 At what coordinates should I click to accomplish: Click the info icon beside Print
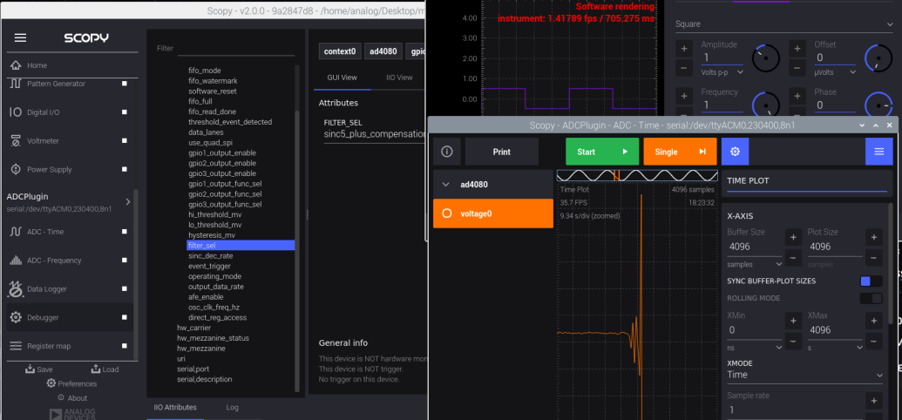pos(447,152)
